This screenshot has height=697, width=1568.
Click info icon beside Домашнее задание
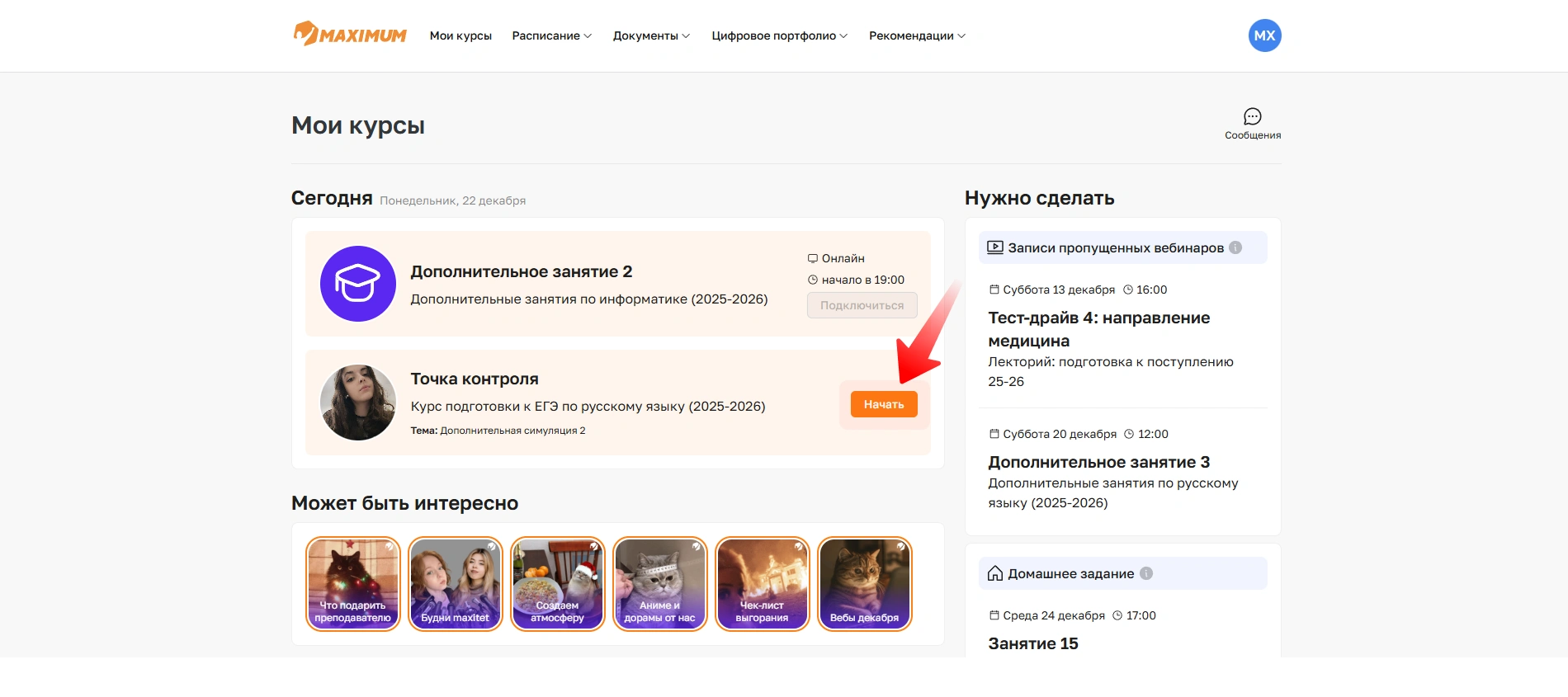(x=1145, y=573)
